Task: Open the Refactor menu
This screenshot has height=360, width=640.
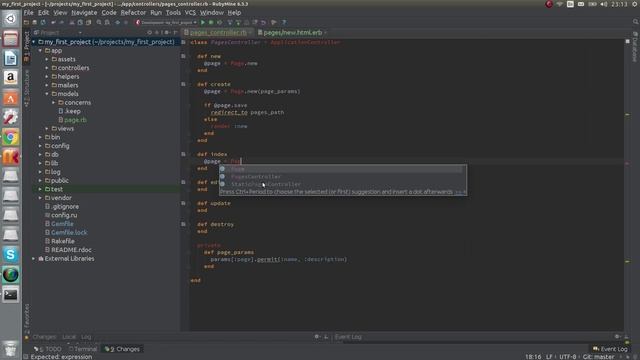Action: [133, 13]
